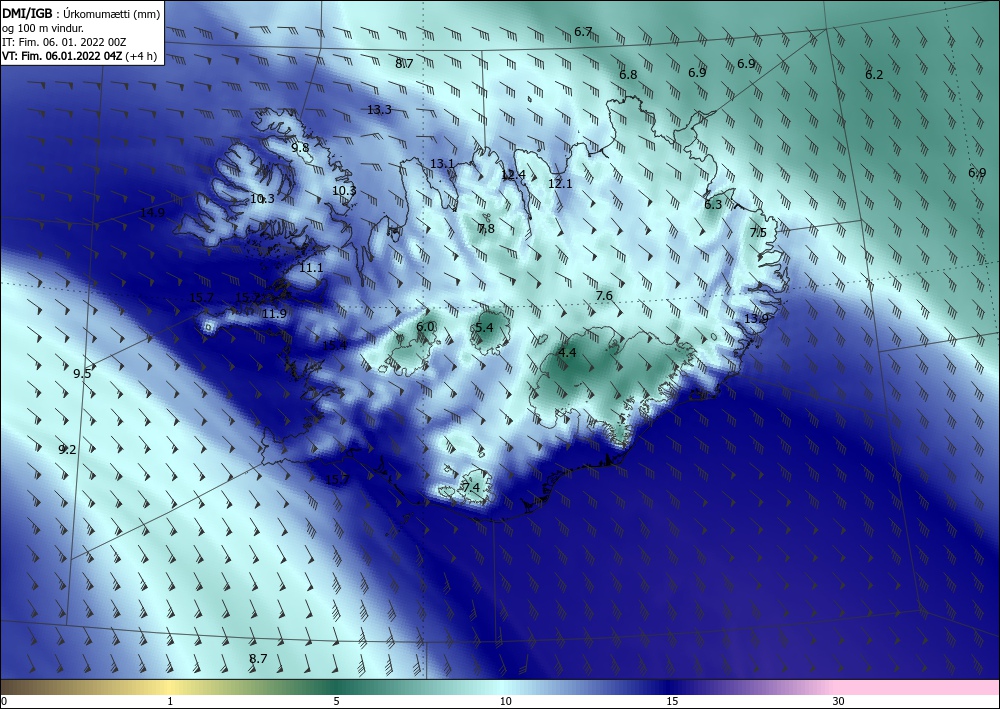Click the 9.5 value label

[82, 374]
